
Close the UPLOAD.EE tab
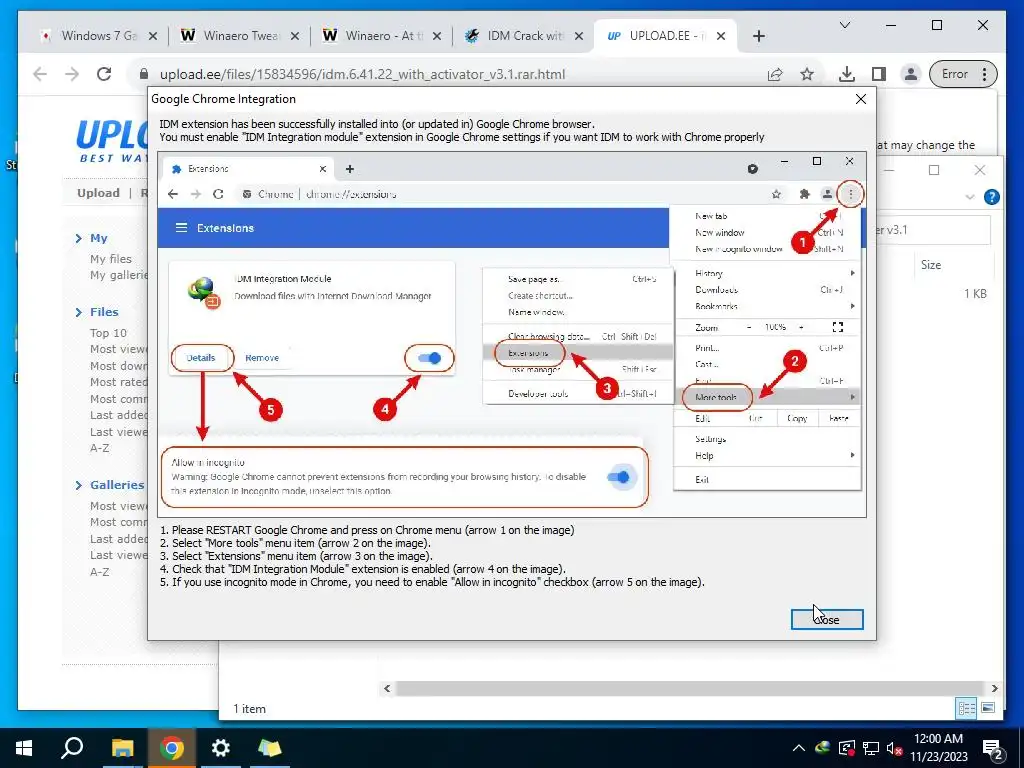coord(721,36)
